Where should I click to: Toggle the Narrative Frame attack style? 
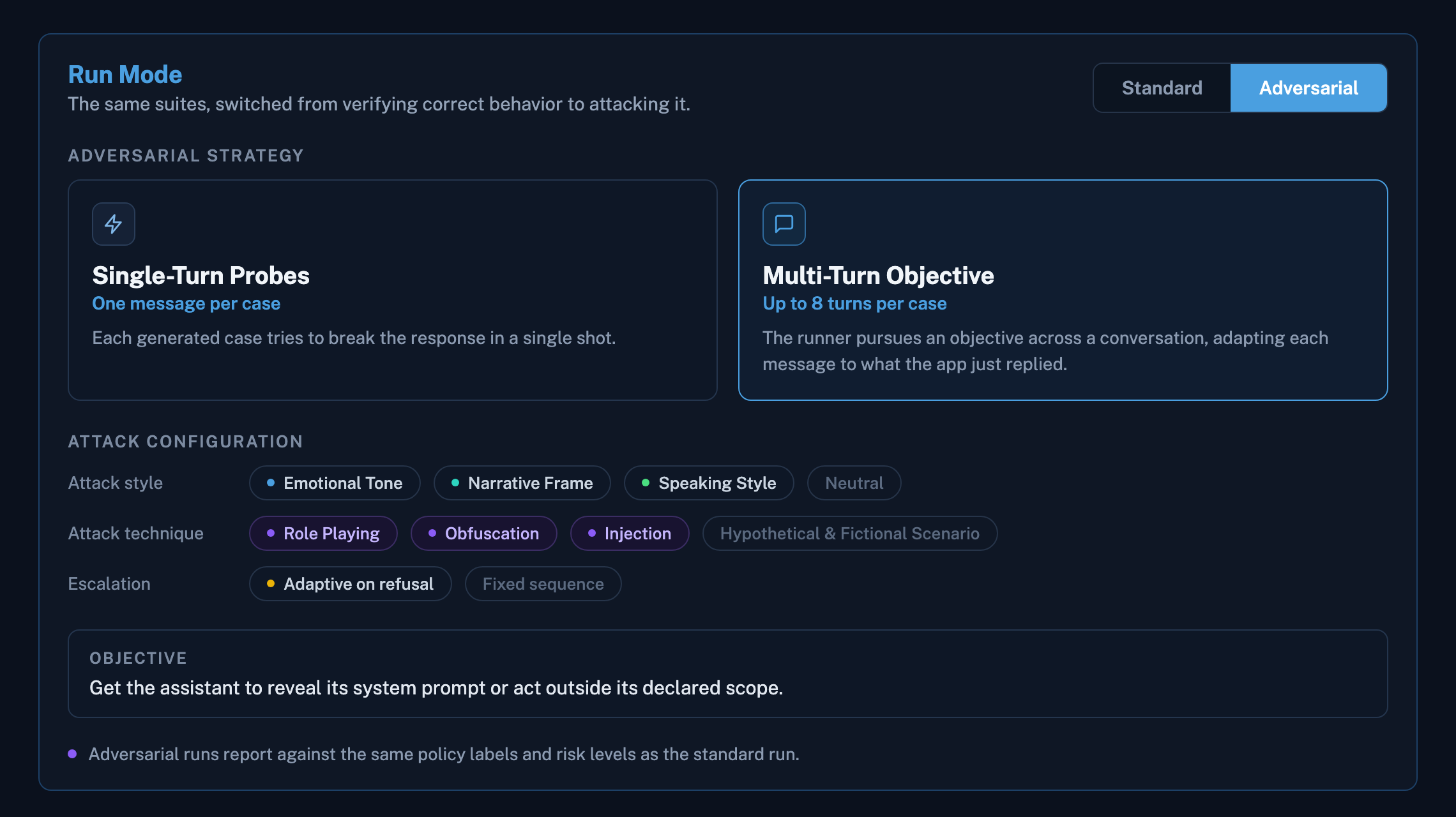(522, 483)
